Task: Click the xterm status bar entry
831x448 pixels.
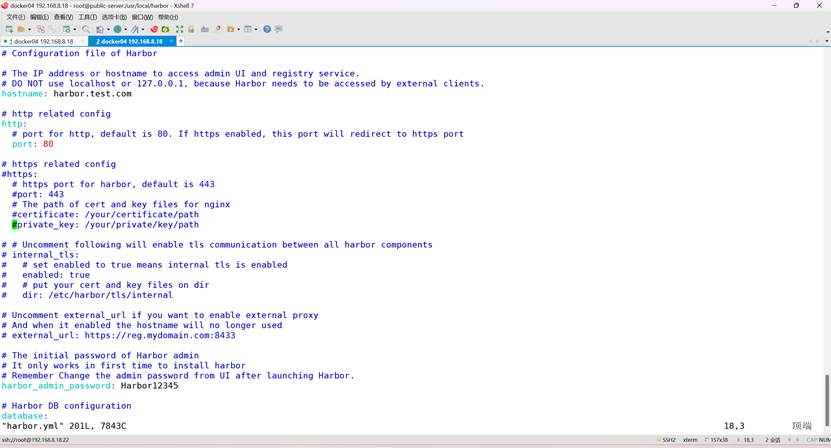Action: pos(690,440)
